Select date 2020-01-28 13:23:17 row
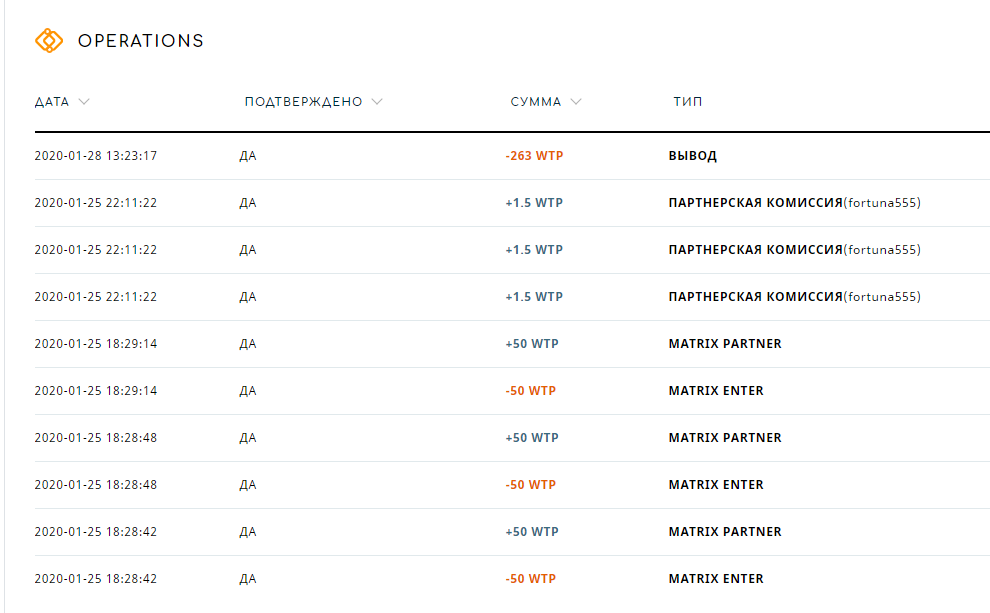The height and width of the screenshot is (613, 990). click(512, 156)
